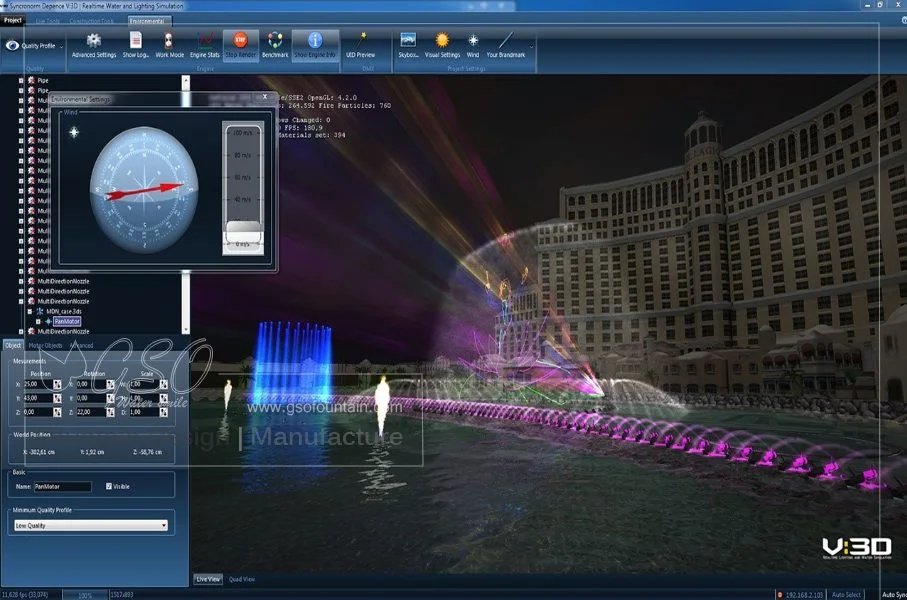This screenshot has width=907, height=600.
Task: Switch to the Project tab
Action: [x=13, y=20]
